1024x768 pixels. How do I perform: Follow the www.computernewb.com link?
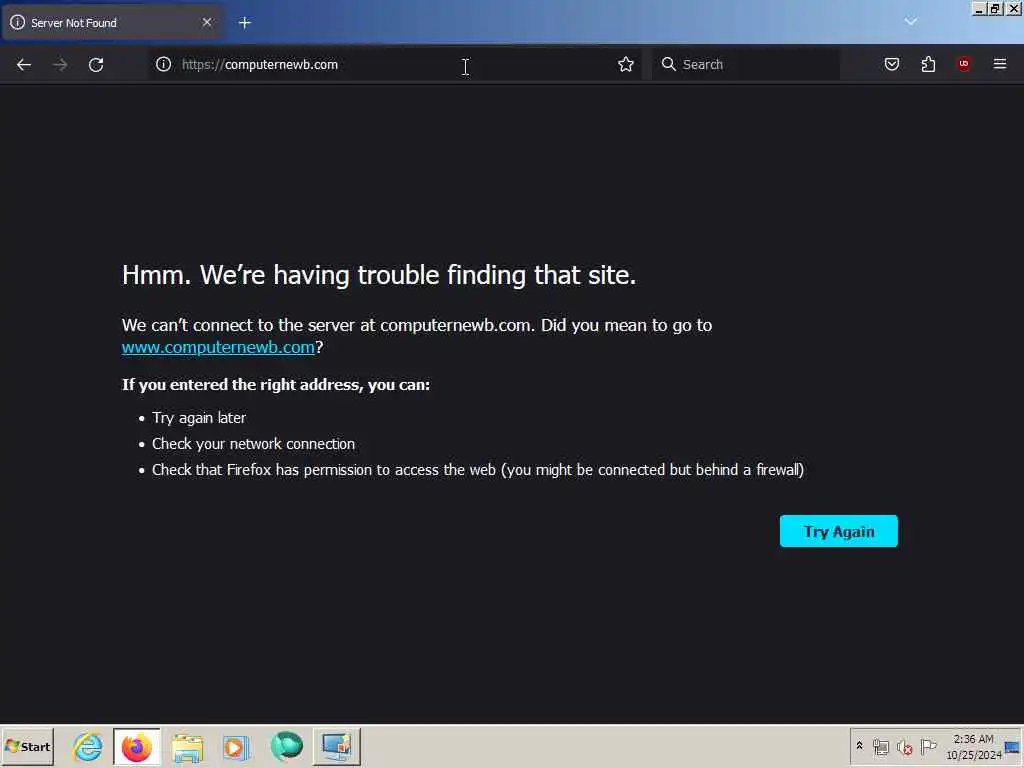[218, 347]
